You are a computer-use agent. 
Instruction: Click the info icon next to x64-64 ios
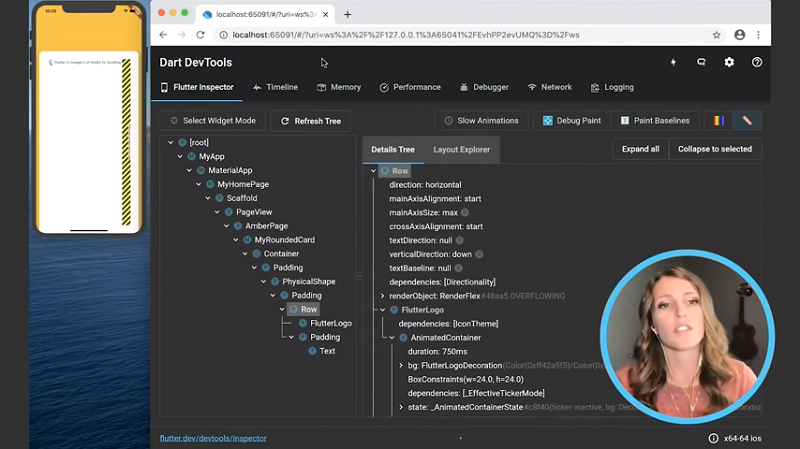713,438
